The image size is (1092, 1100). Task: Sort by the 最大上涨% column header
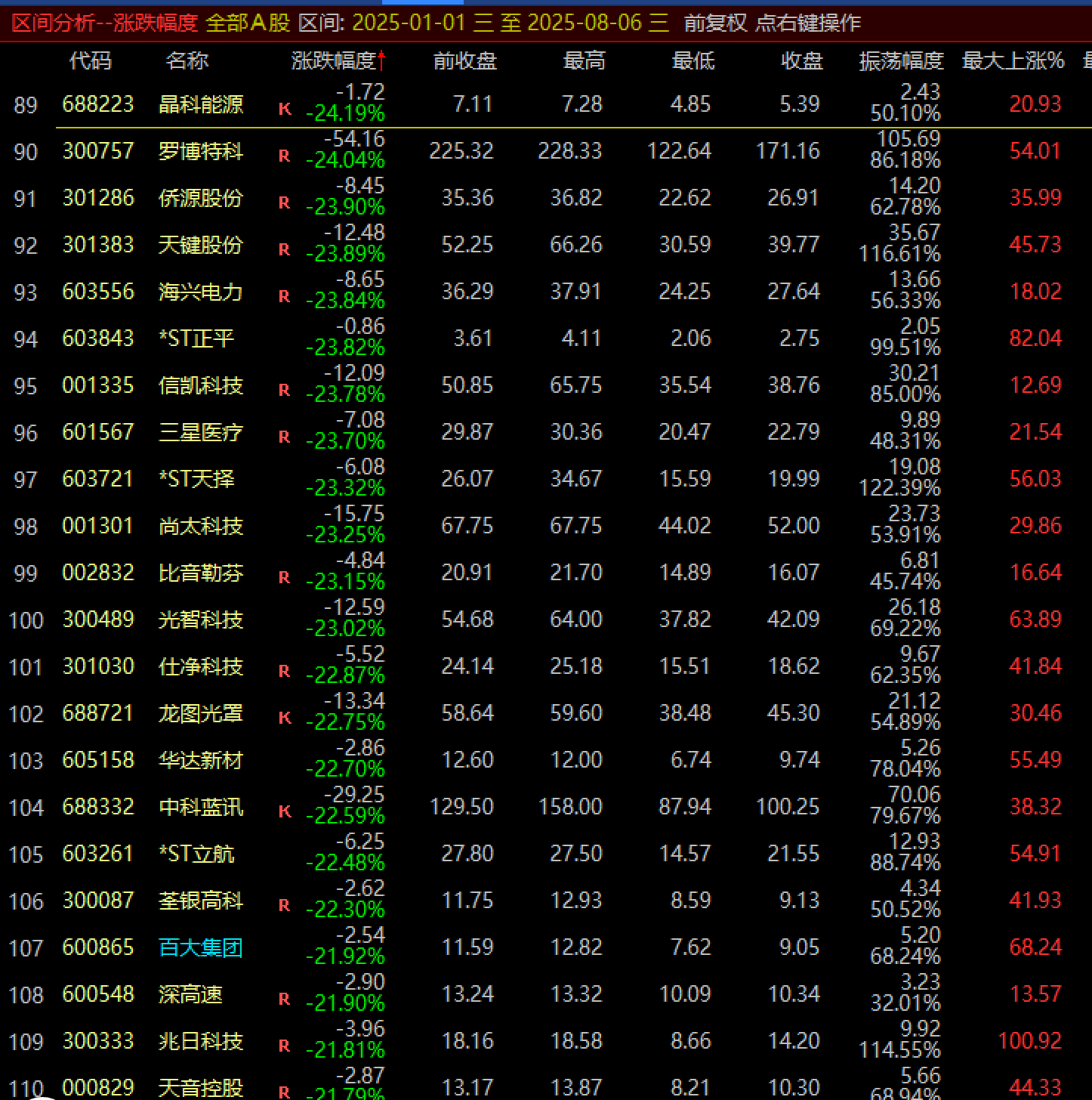point(1013,60)
